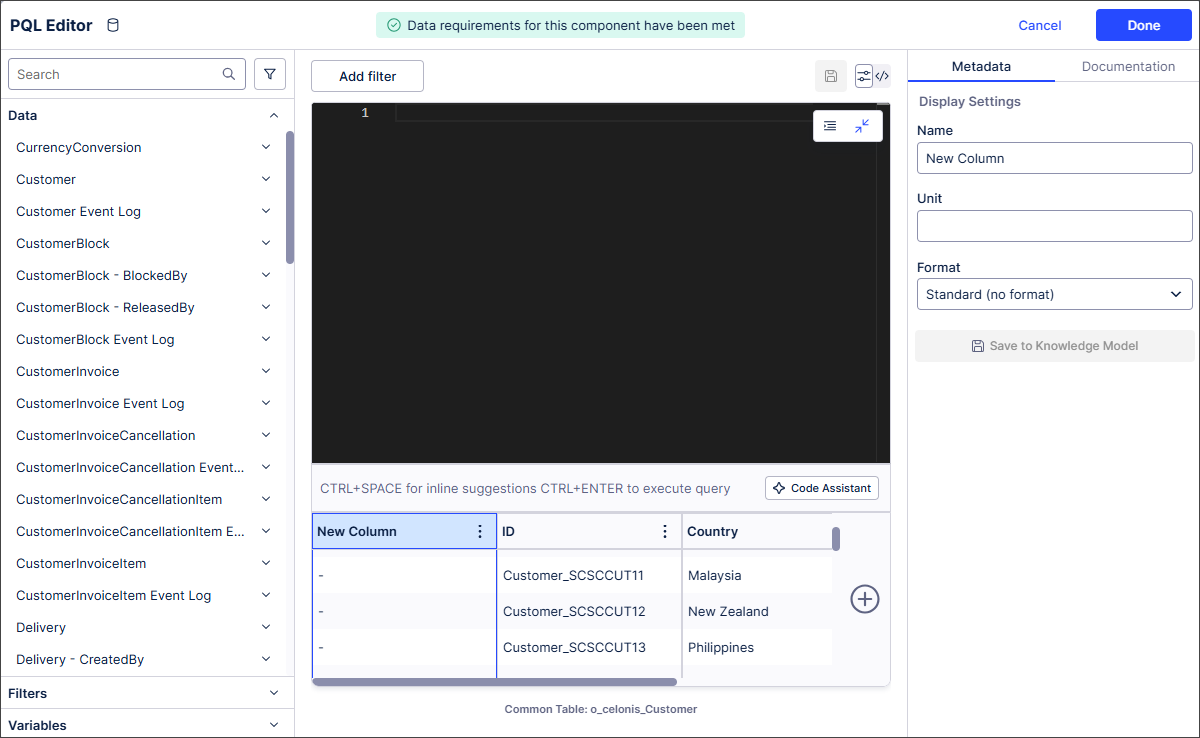Screen dimensions: 1200x738
Task: Switch to the code view mode icon
Action: coord(882,76)
